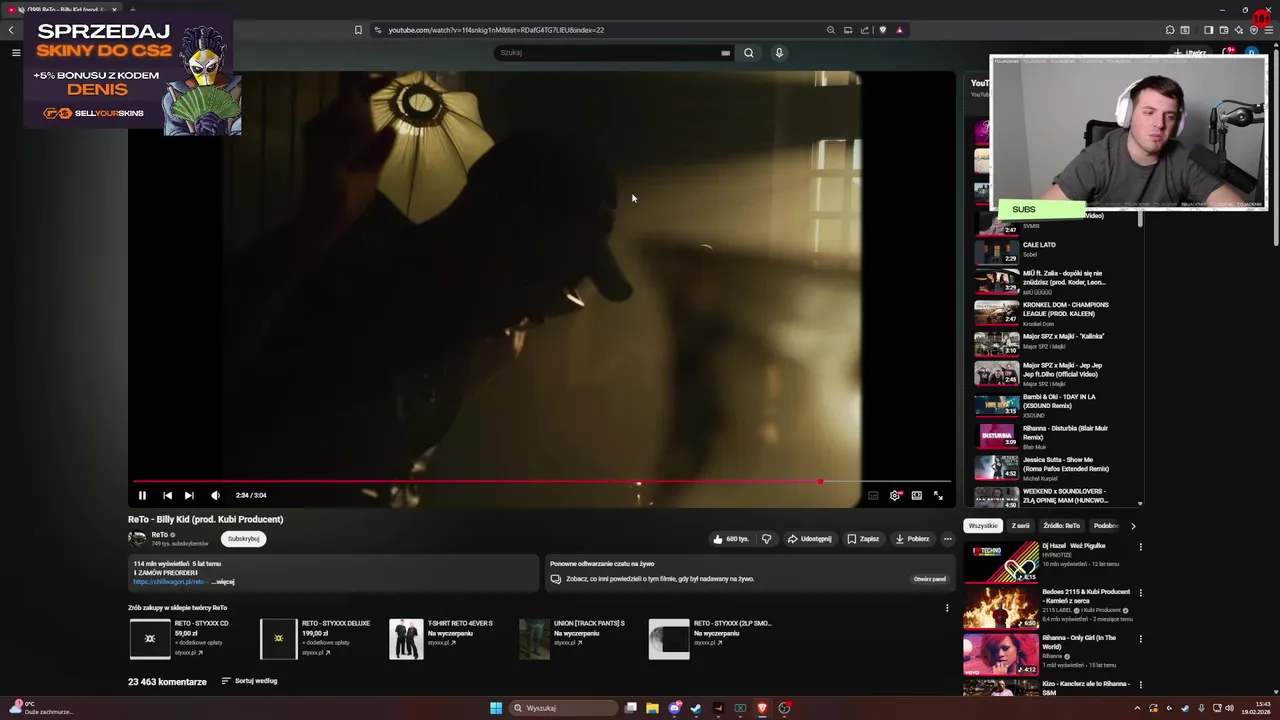
Task: Click the red playhead on progress bar
Action: tap(820, 481)
